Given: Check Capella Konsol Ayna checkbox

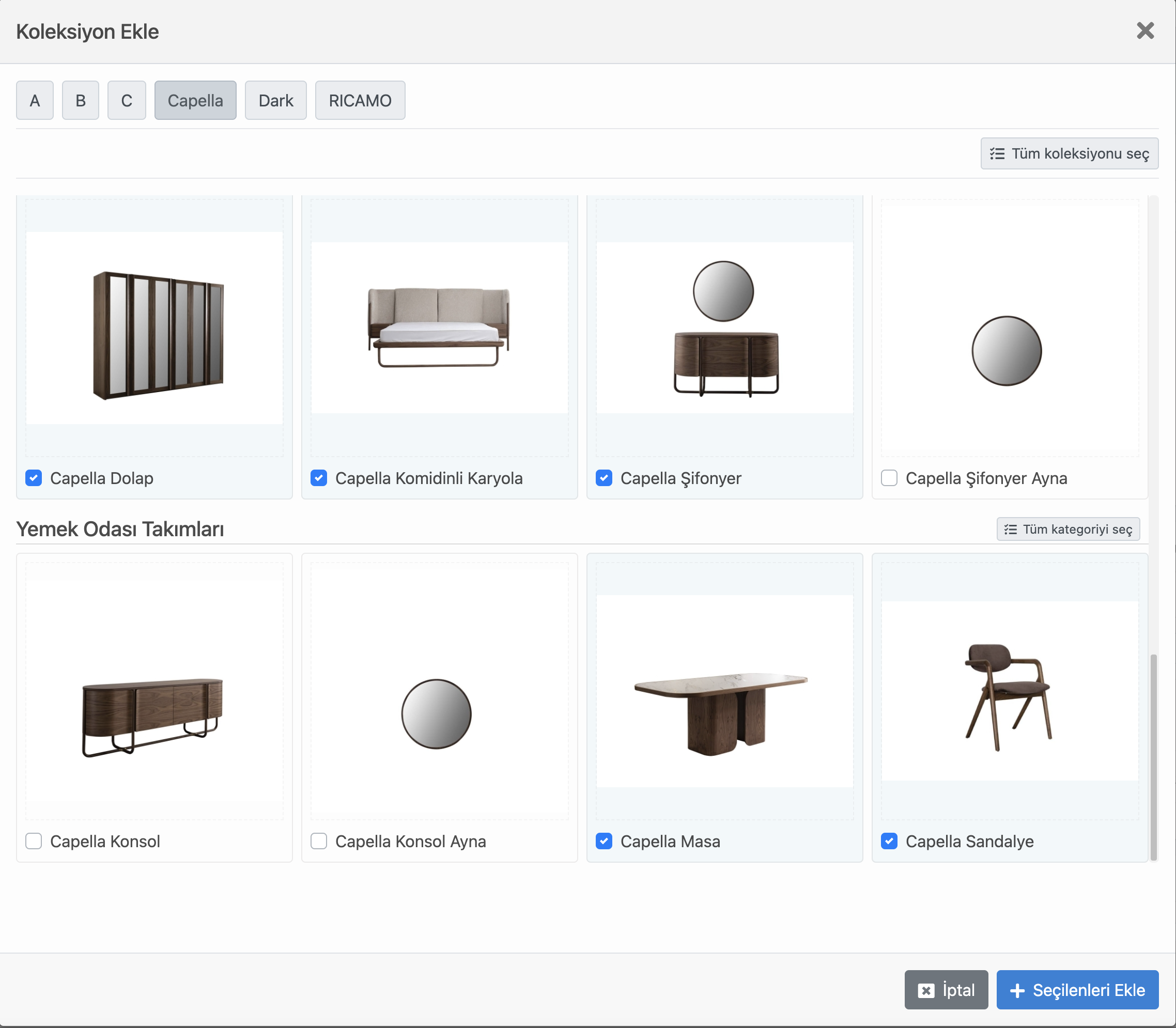Looking at the screenshot, I should point(319,841).
